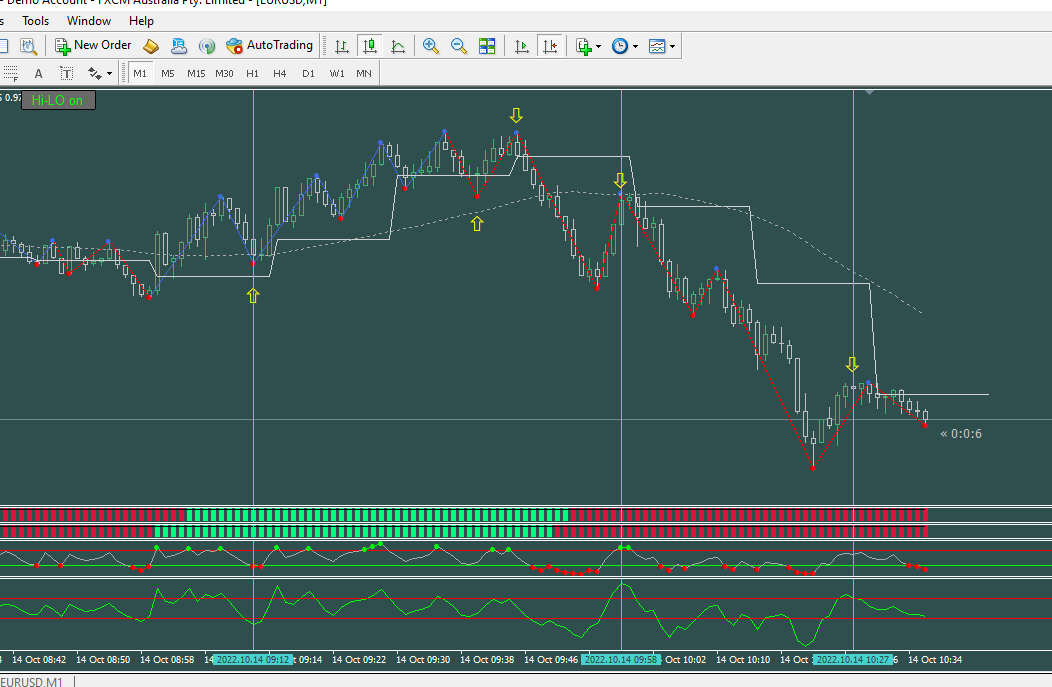
Task: Open the Tools menu
Action: coord(36,21)
